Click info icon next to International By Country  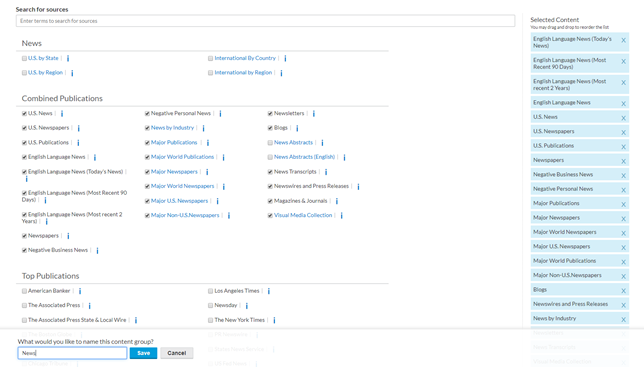(285, 58)
